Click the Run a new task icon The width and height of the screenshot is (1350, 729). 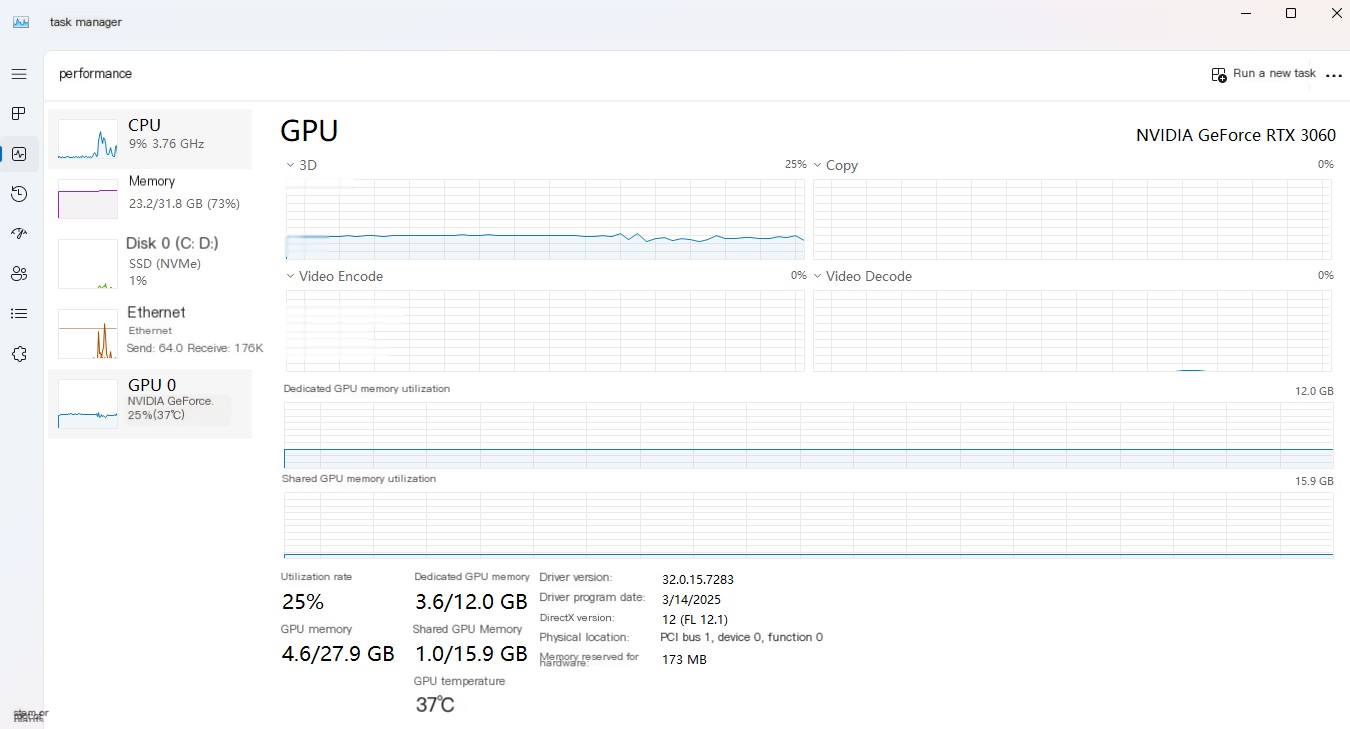coord(1219,74)
